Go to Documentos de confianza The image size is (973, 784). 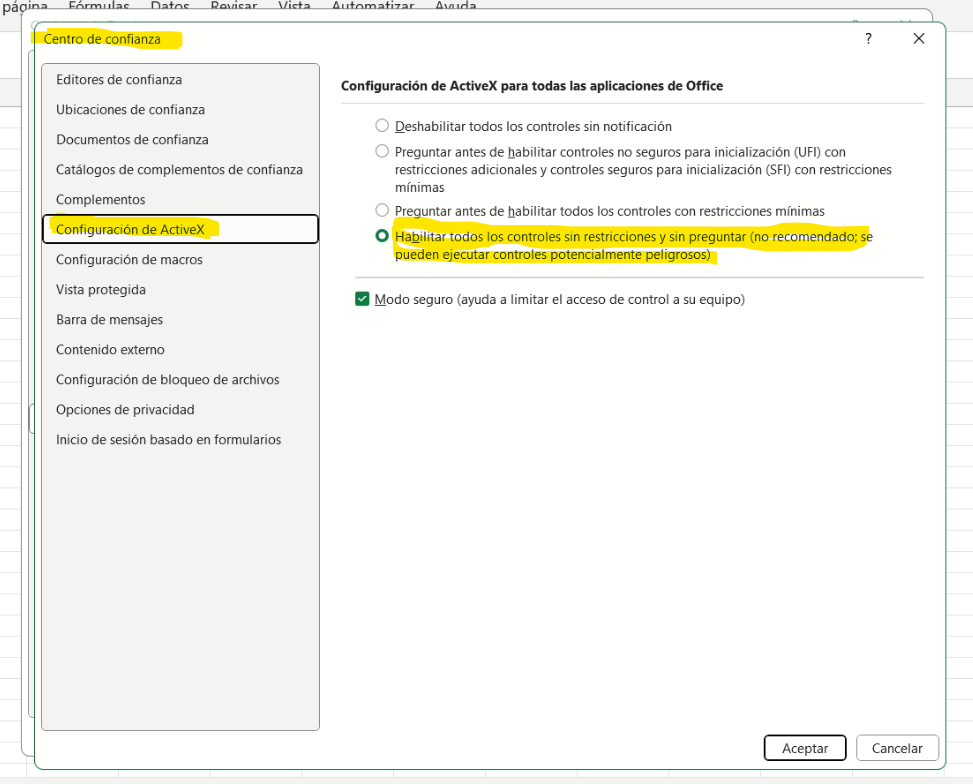(x=180, y=140)
